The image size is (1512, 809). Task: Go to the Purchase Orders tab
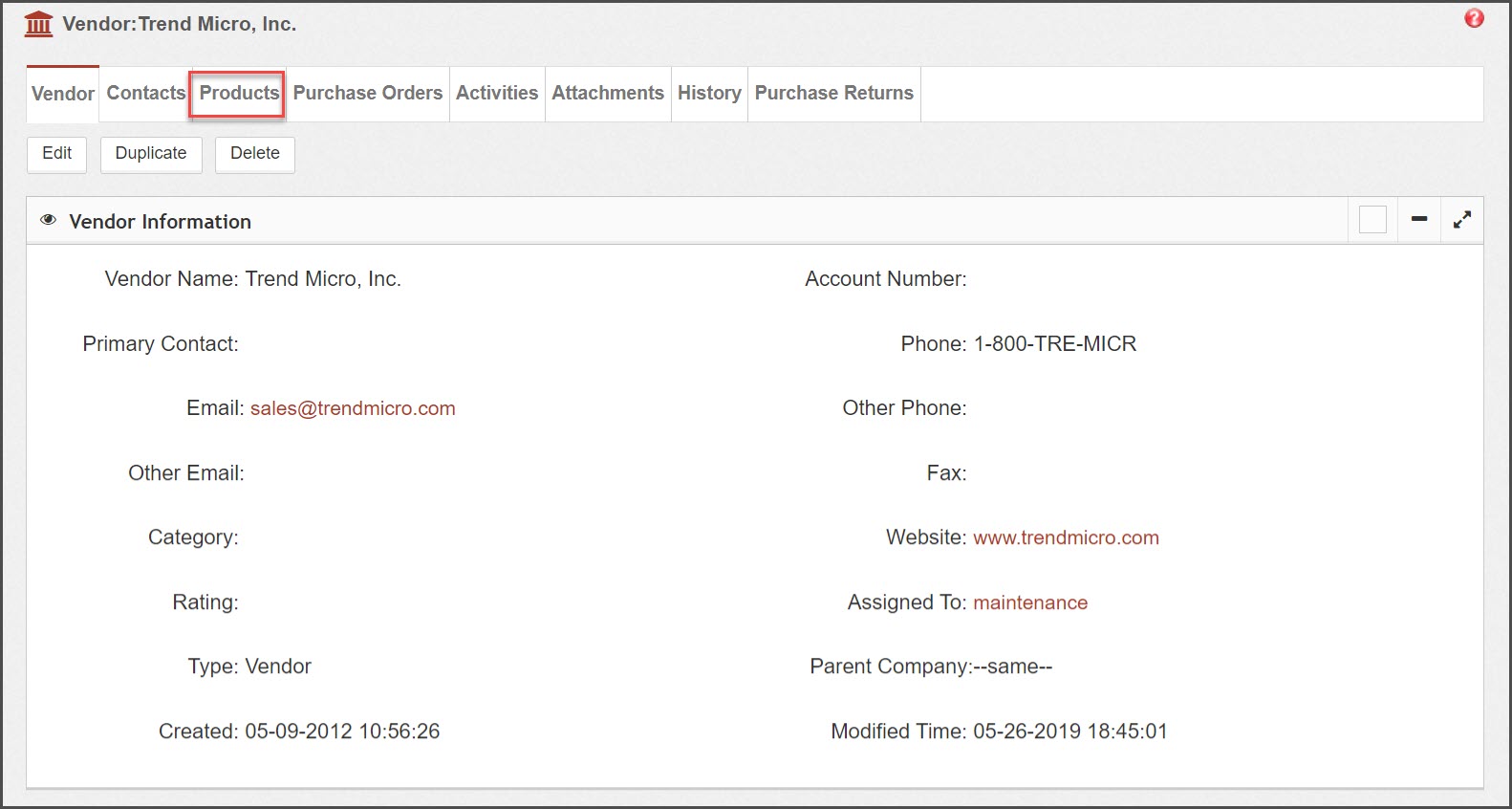368,93
